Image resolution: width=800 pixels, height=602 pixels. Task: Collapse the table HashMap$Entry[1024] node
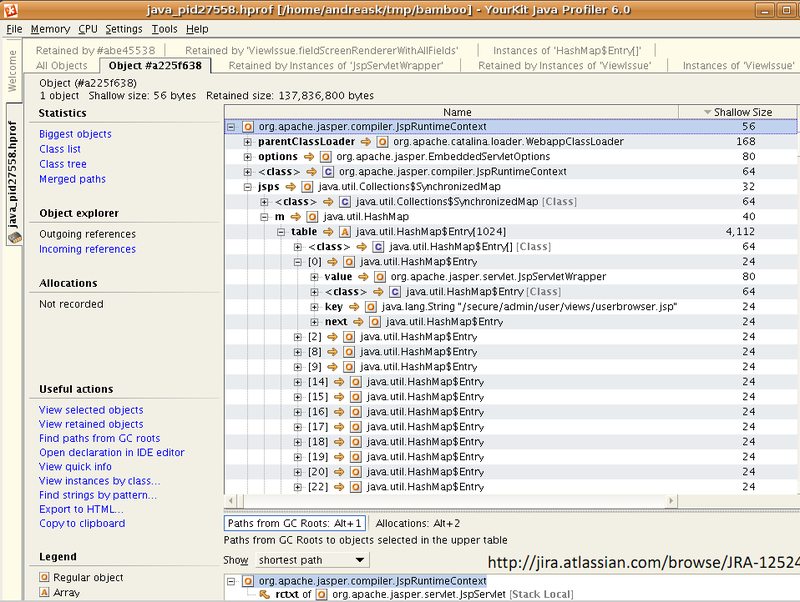(281, 232)
